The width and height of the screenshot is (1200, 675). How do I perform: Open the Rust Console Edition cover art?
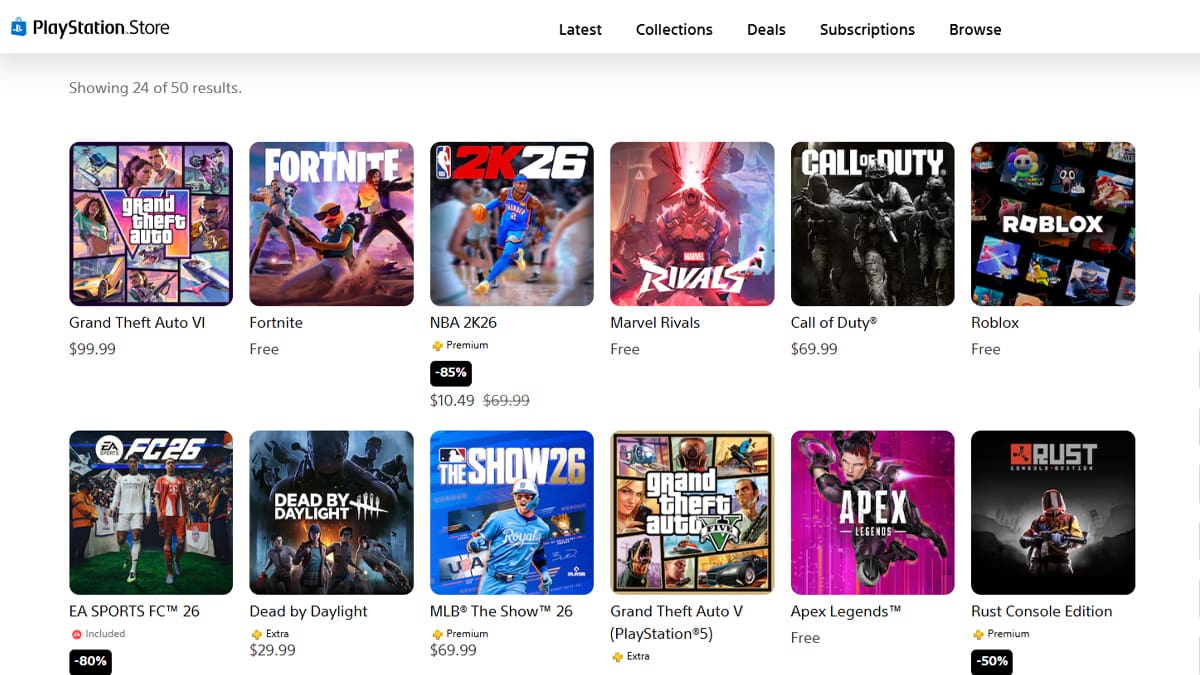pyautogui.click(x=1053, y=513)
